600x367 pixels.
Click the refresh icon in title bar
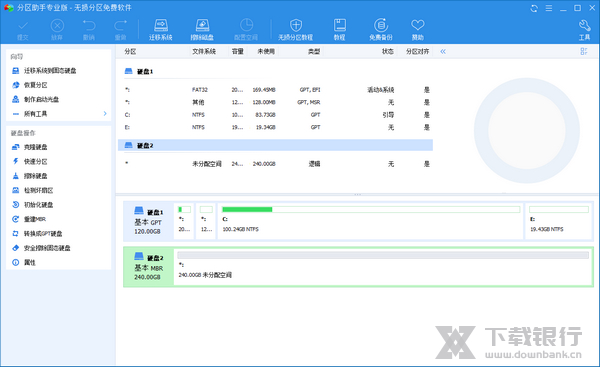coord(534,8)
